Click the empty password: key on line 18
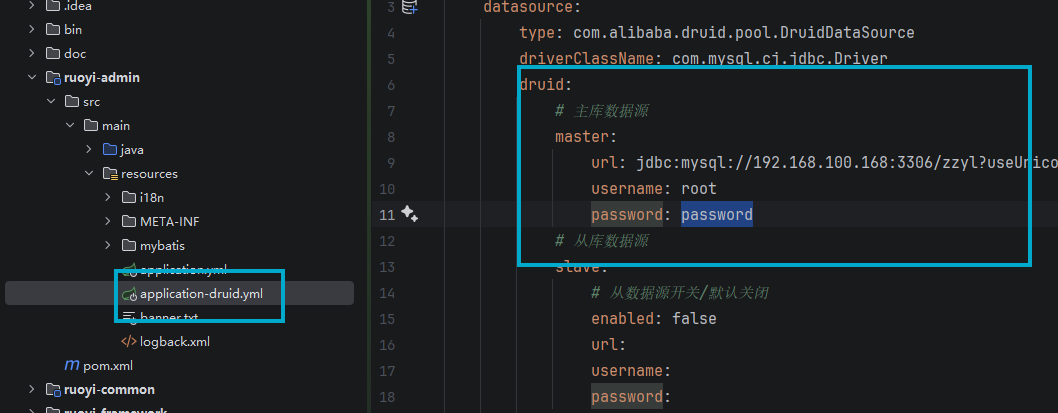This screenshot has height=413, width=1058. click(x=631, y=396)
